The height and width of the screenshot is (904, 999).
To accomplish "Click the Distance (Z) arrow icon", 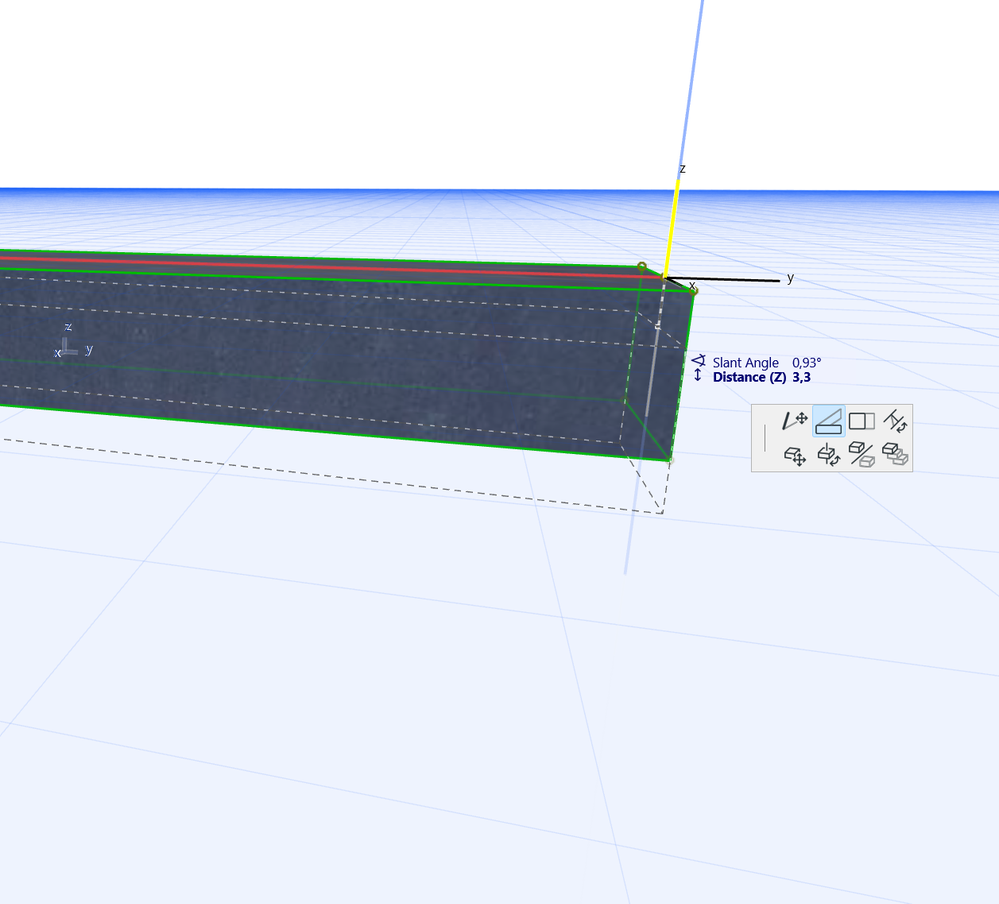I will (x=698, y=376).
